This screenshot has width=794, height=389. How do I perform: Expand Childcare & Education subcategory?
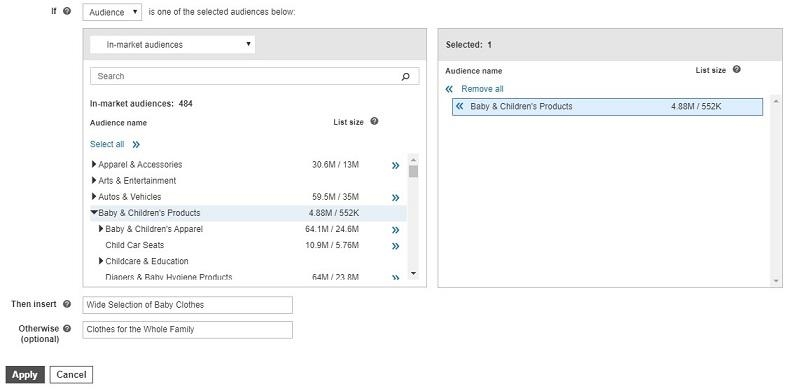(101, 261)
